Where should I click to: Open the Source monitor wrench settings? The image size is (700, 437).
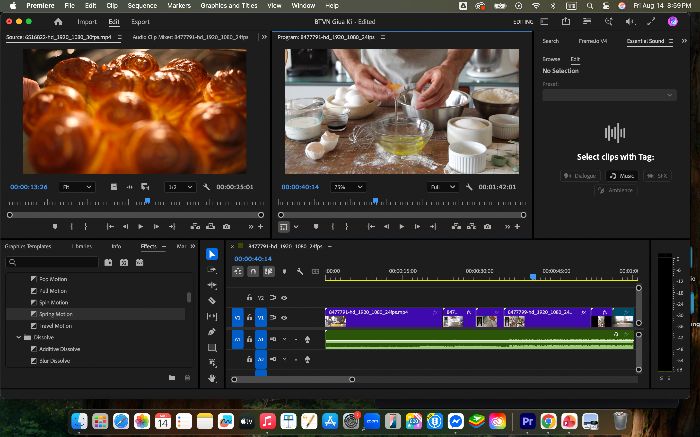(x=206, y=187)
